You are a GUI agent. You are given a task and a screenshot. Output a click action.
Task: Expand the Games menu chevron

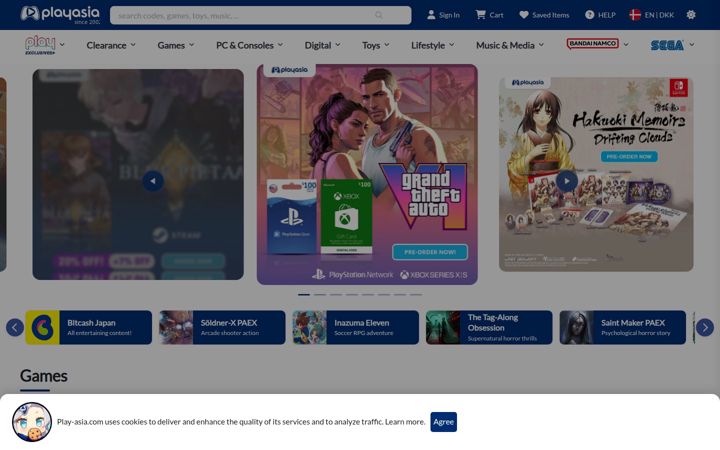(191, 45)
